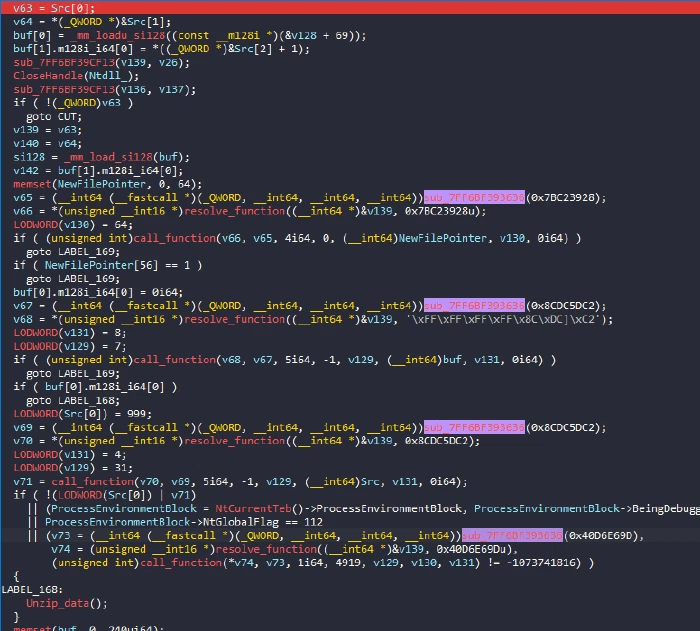Select v140 = v64 assignment
The width and height of the screenshot is (700, 631).
click(47, 143)
